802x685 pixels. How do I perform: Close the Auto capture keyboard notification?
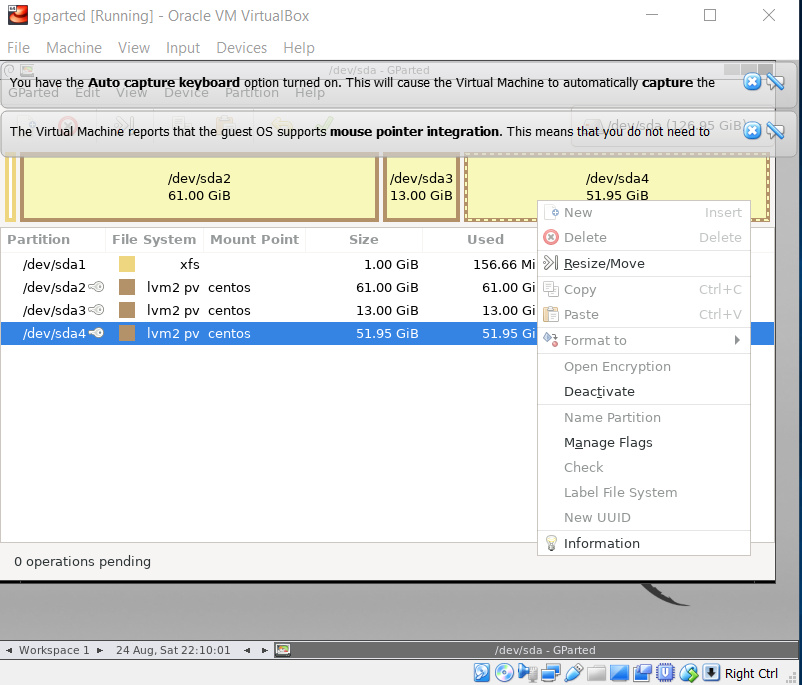pyautogui.click(x=752, y=82)
